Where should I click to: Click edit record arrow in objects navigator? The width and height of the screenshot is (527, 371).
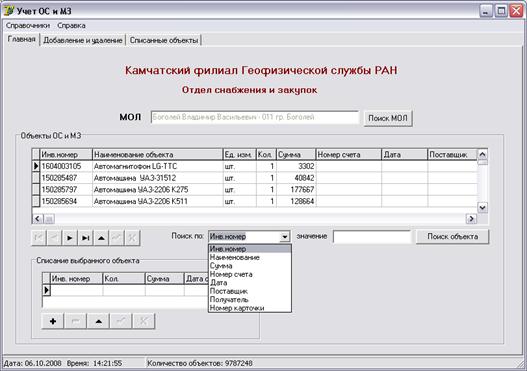tap(101, 238)
